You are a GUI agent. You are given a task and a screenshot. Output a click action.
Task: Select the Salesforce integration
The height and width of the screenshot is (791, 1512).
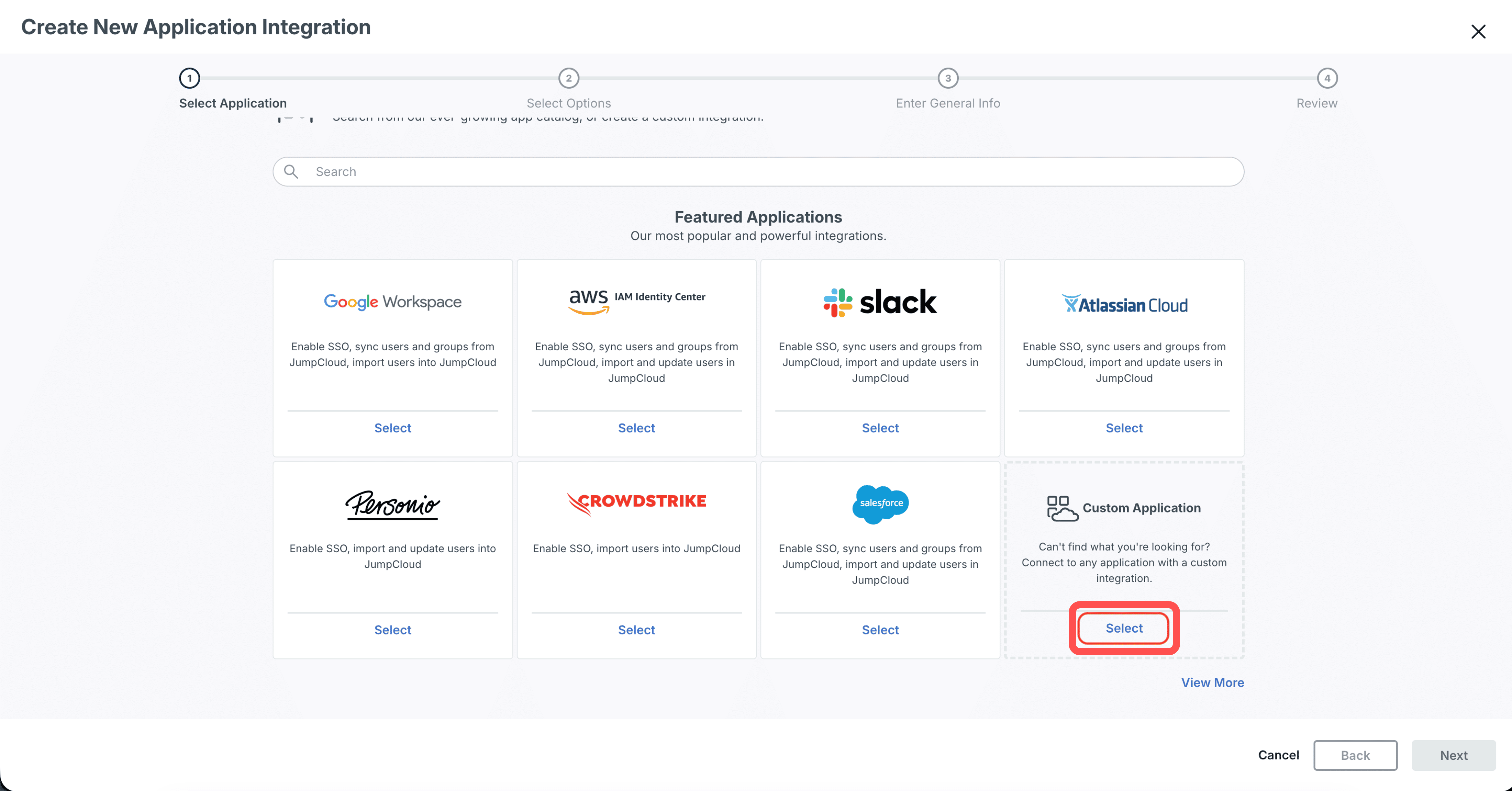tap(880, 630)
